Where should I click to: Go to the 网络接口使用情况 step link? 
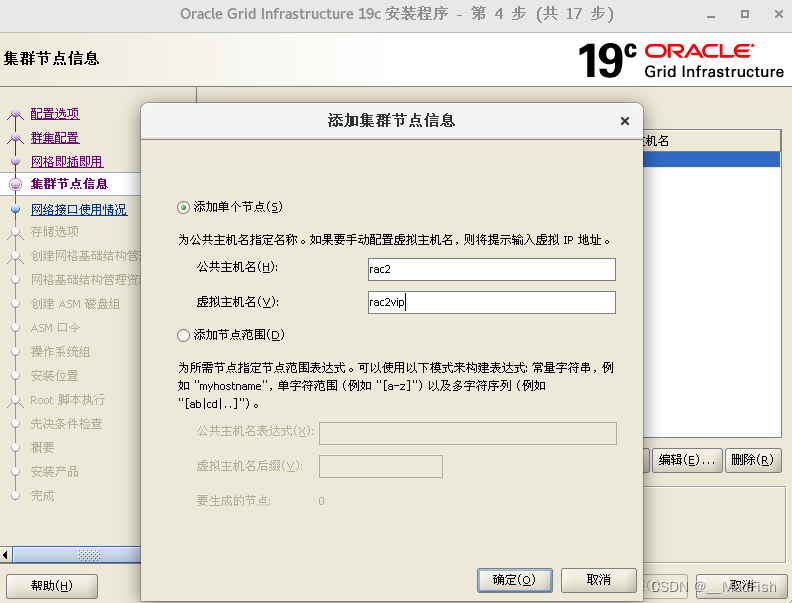(x=79, y=210)
